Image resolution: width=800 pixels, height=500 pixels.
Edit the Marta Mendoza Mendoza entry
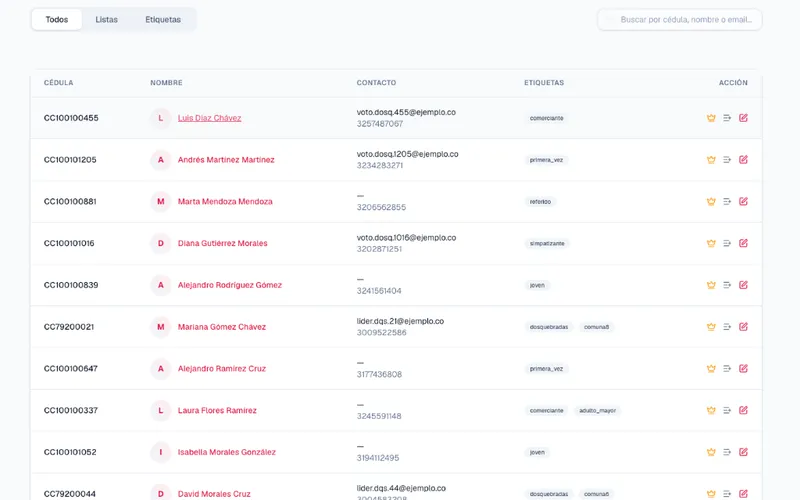[743, 202]
